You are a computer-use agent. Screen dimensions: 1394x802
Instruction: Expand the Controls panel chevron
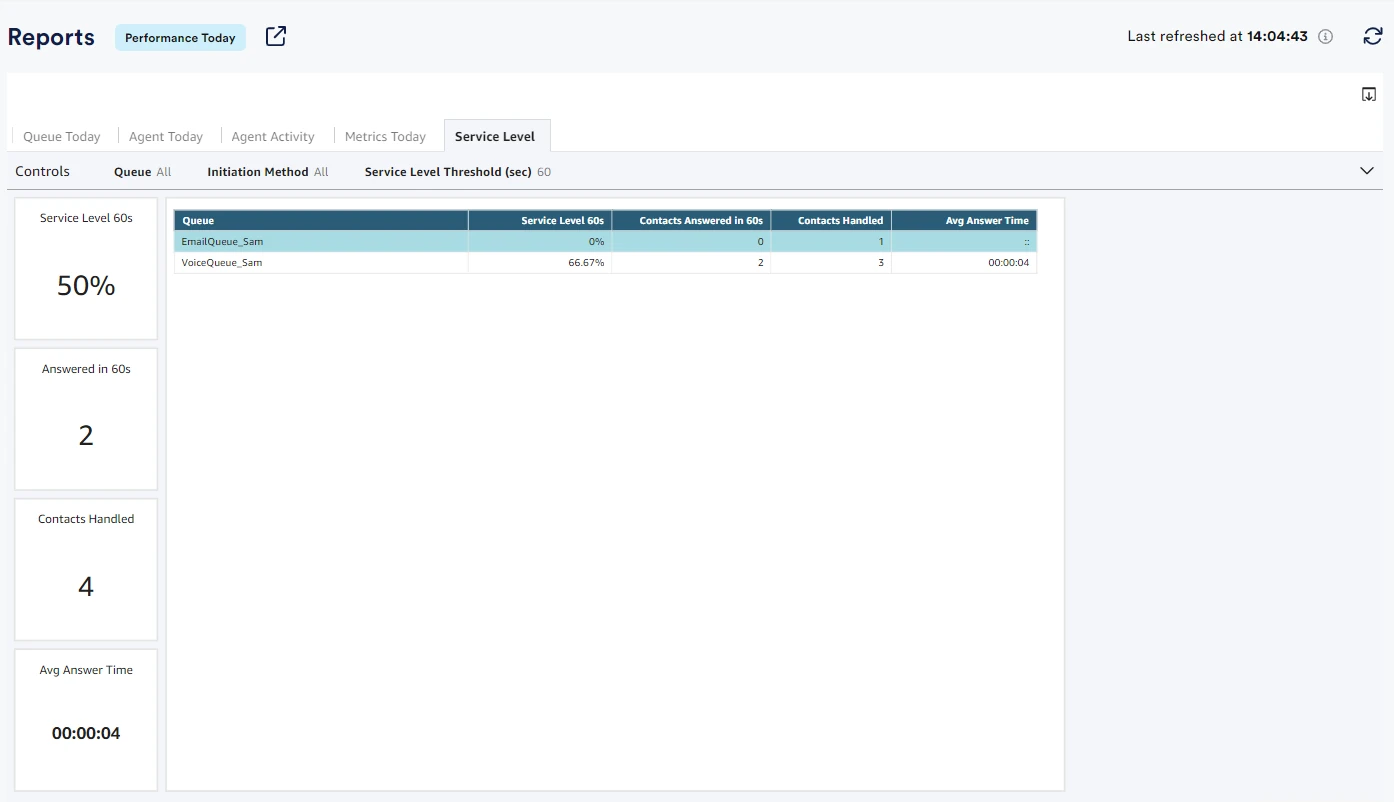coord(1367,171)
